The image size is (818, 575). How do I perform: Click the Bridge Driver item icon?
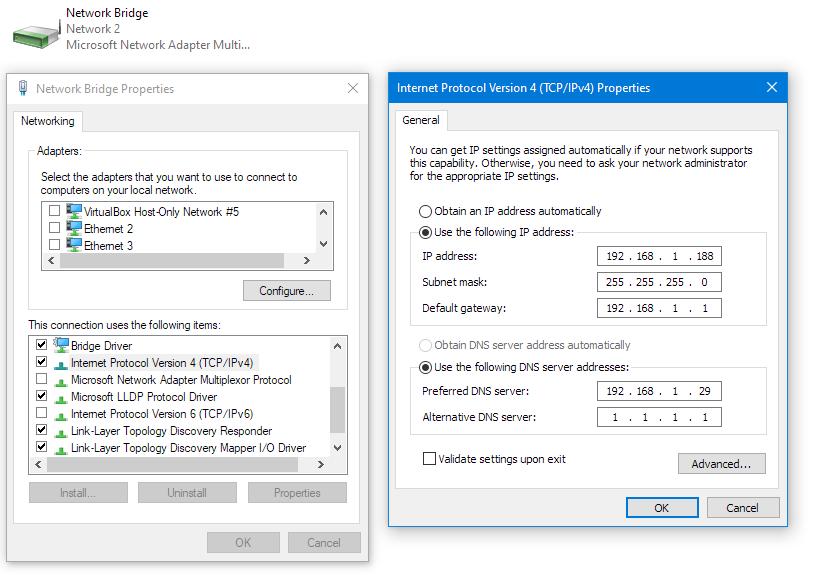tap(61, 345)
